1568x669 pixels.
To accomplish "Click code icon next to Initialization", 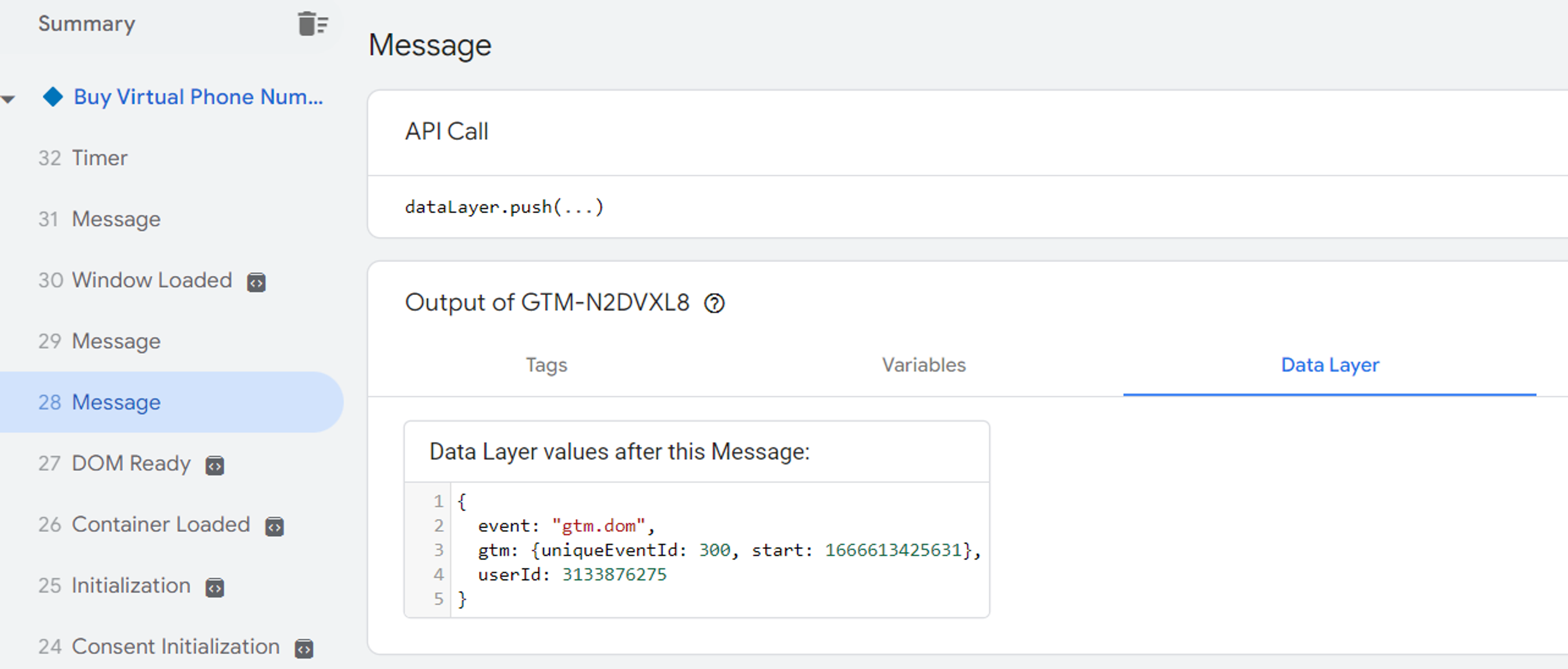I will 214,588.
